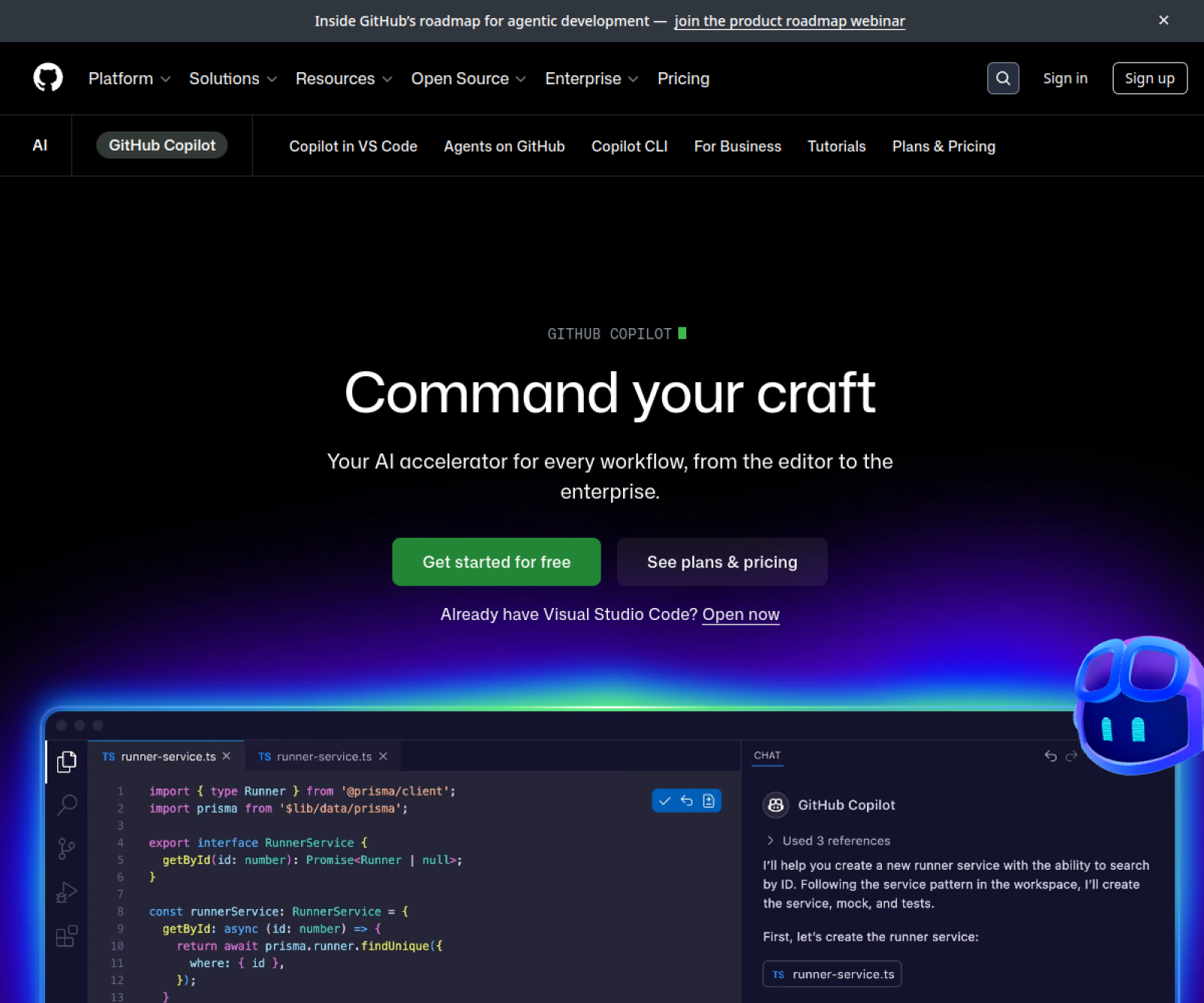
Task: Expand the Platform dropdown menu
Action: click(129, 78)
